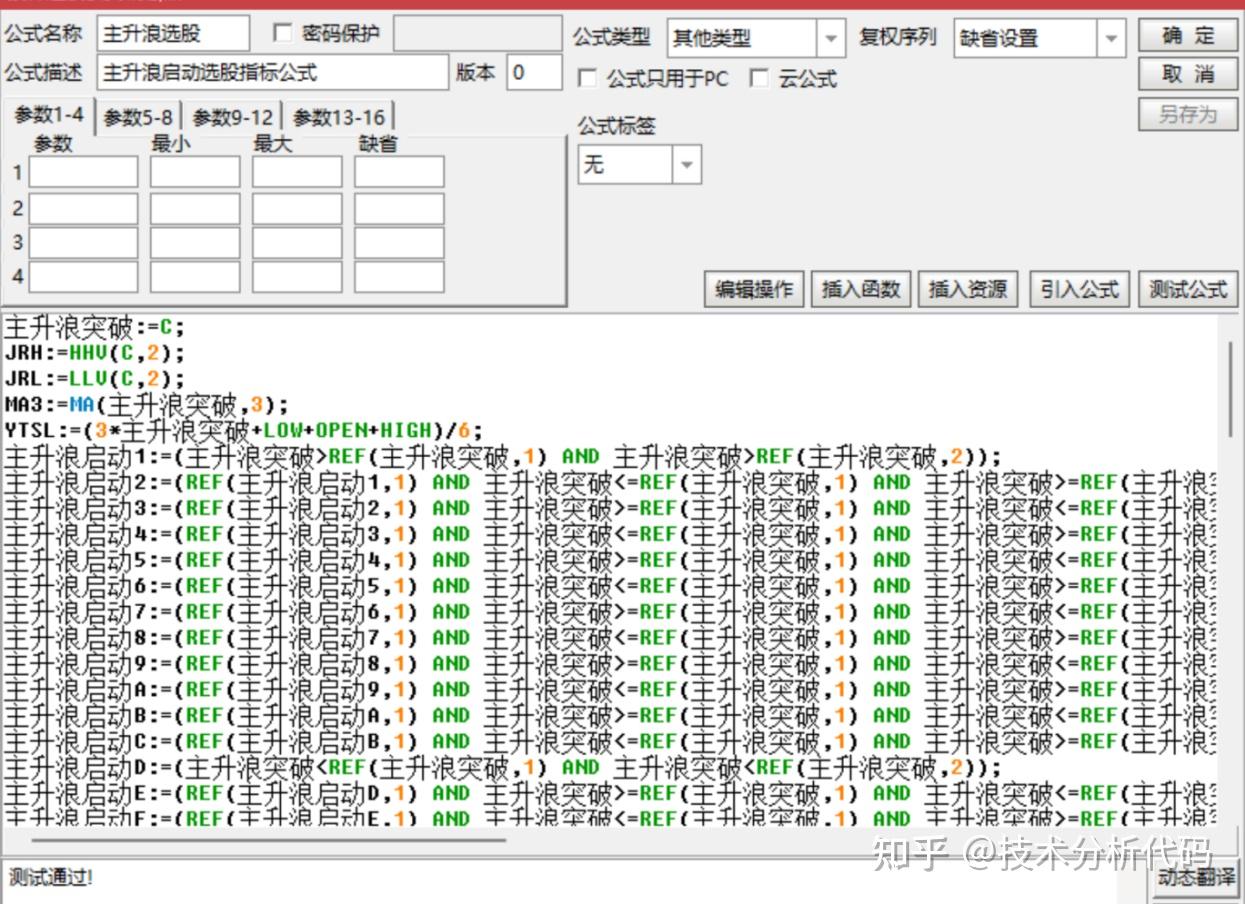The width and height of the screenshot is (1245, 905).
Task: Focus the 公式描述 input field
Action: (273, 73)
